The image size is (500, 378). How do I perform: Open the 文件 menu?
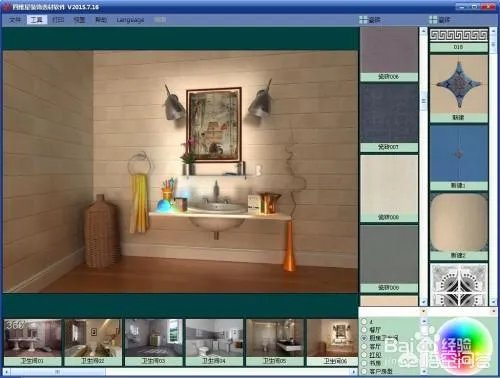tap(15, 20)
